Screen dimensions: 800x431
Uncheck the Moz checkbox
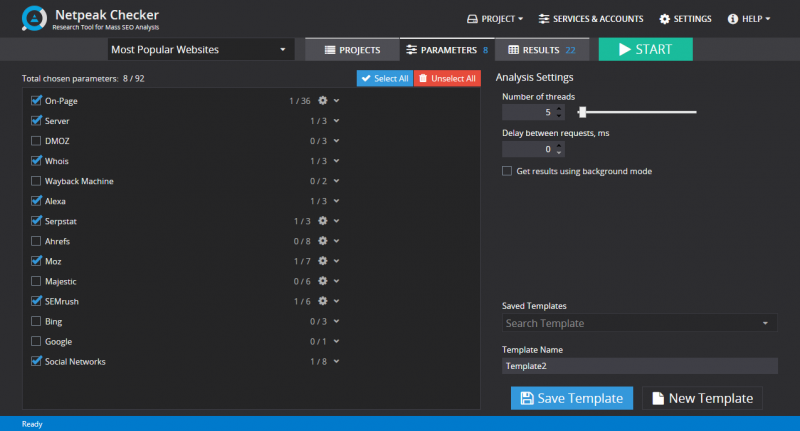36,261
